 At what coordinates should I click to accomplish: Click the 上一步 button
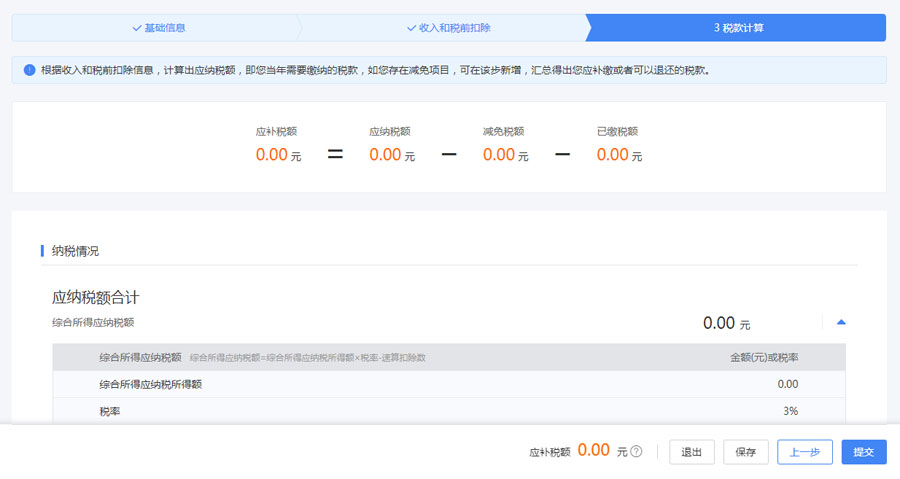click(804, 452)
